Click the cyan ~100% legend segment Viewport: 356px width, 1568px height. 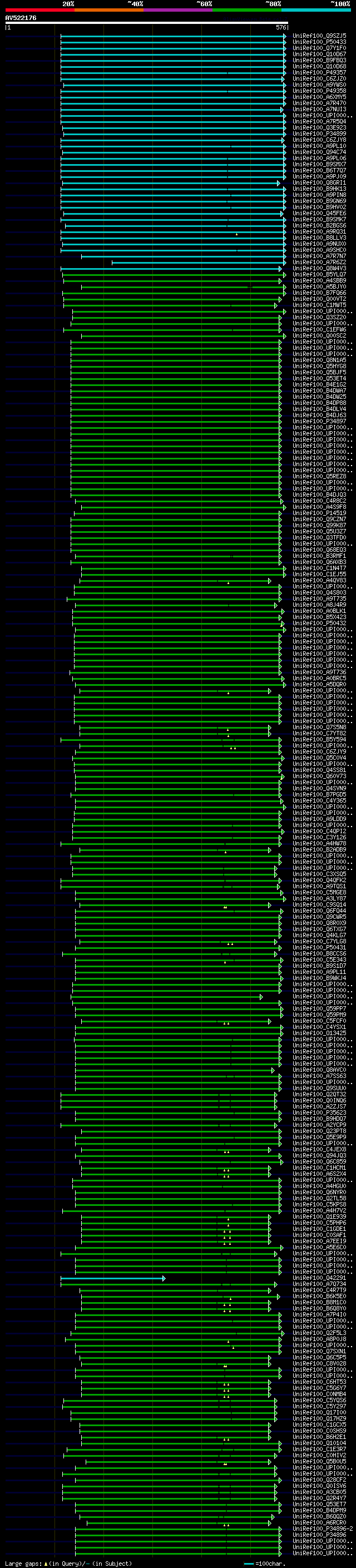click(316, 10)
